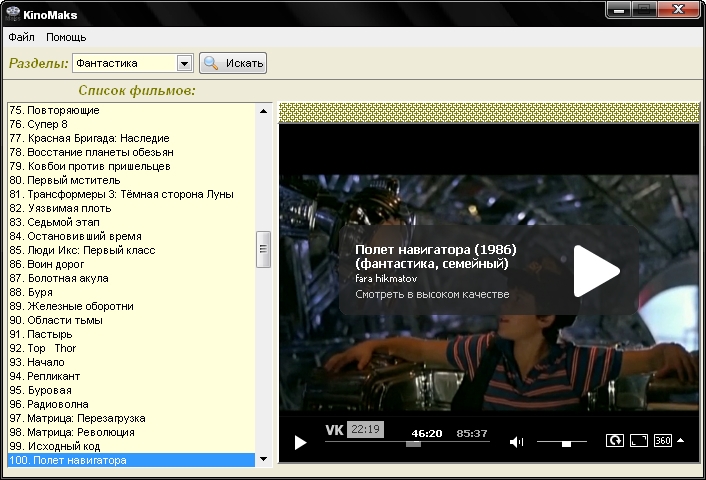Select '100. Полет навигатора' highlighted row
Image resolution: width=706 pixels, height=480 pixels.
131,460
